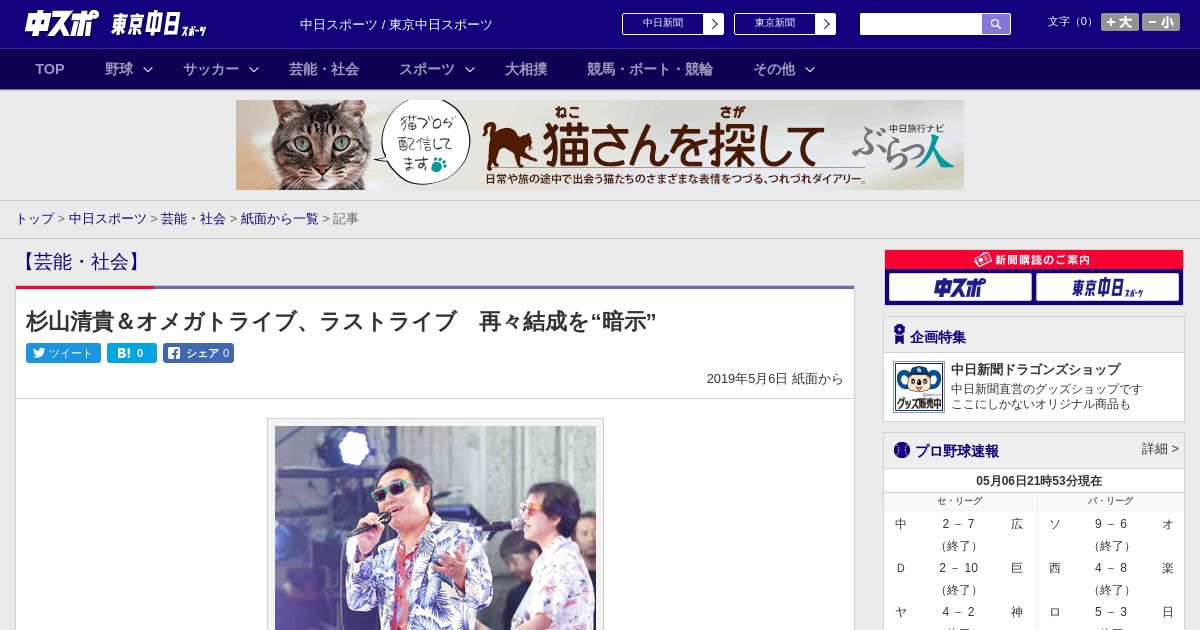Screen dimensions: 1200x630
Task: Open the サッカー navigation menu
Action: 211,69
